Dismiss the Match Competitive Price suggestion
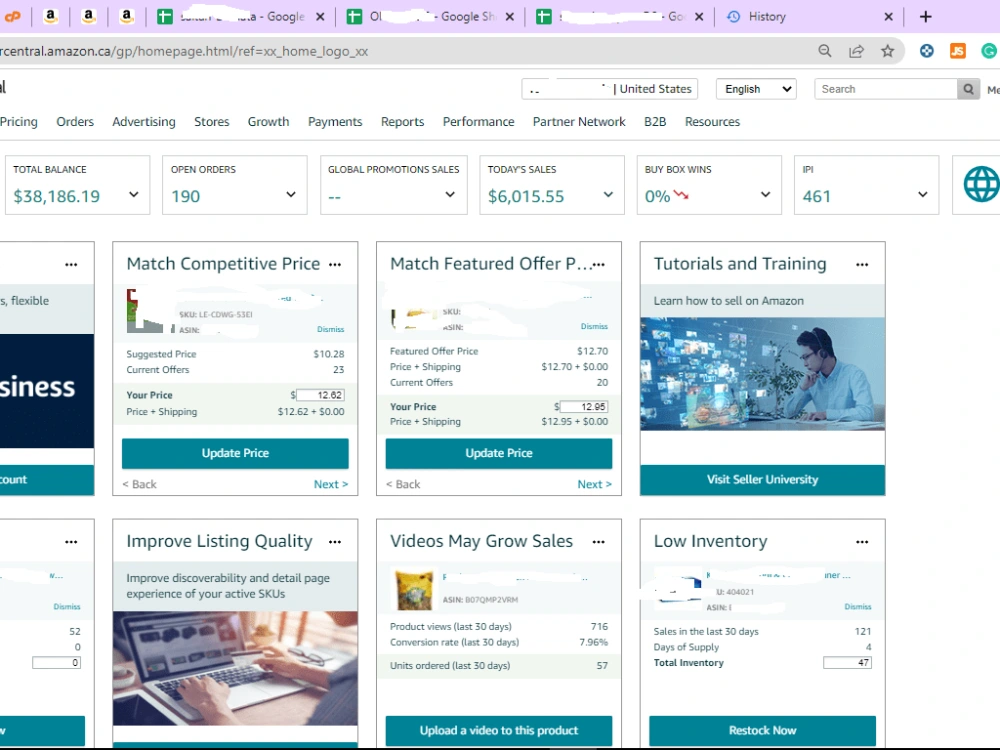Viewport: 1000px width, 750px height. [330, 329]
